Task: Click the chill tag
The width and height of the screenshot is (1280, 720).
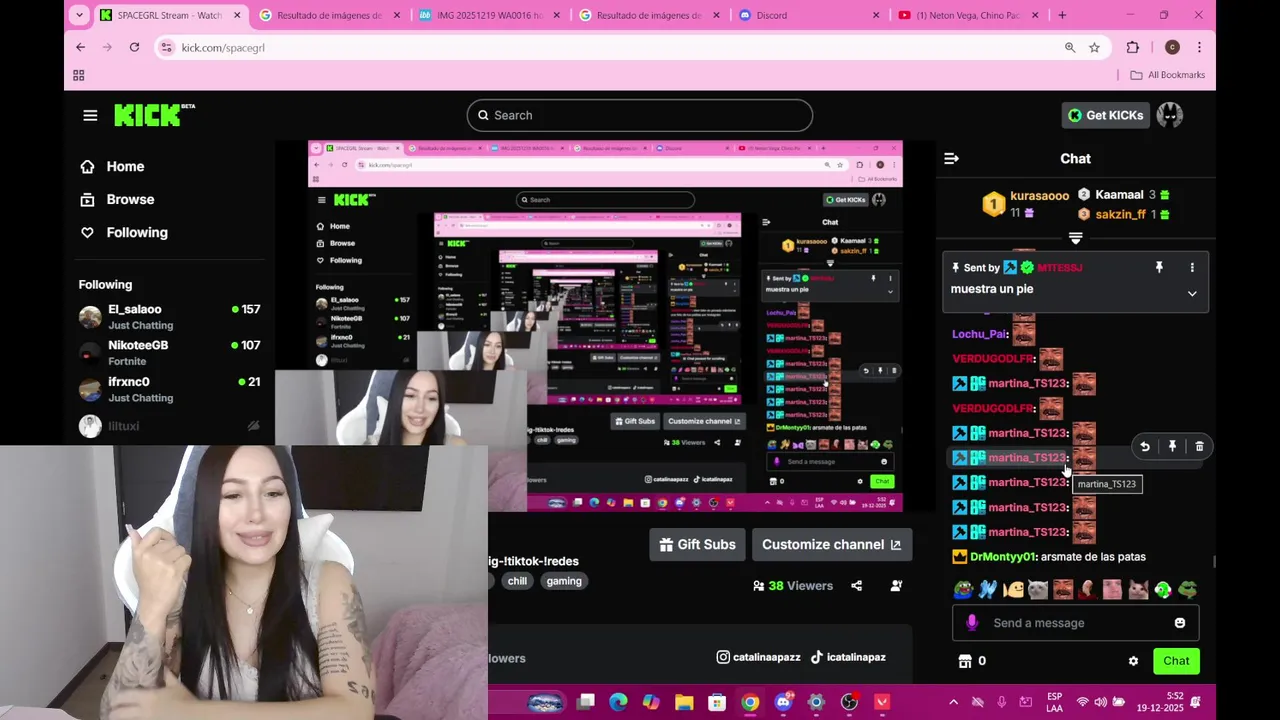Action: coord(517,581)
